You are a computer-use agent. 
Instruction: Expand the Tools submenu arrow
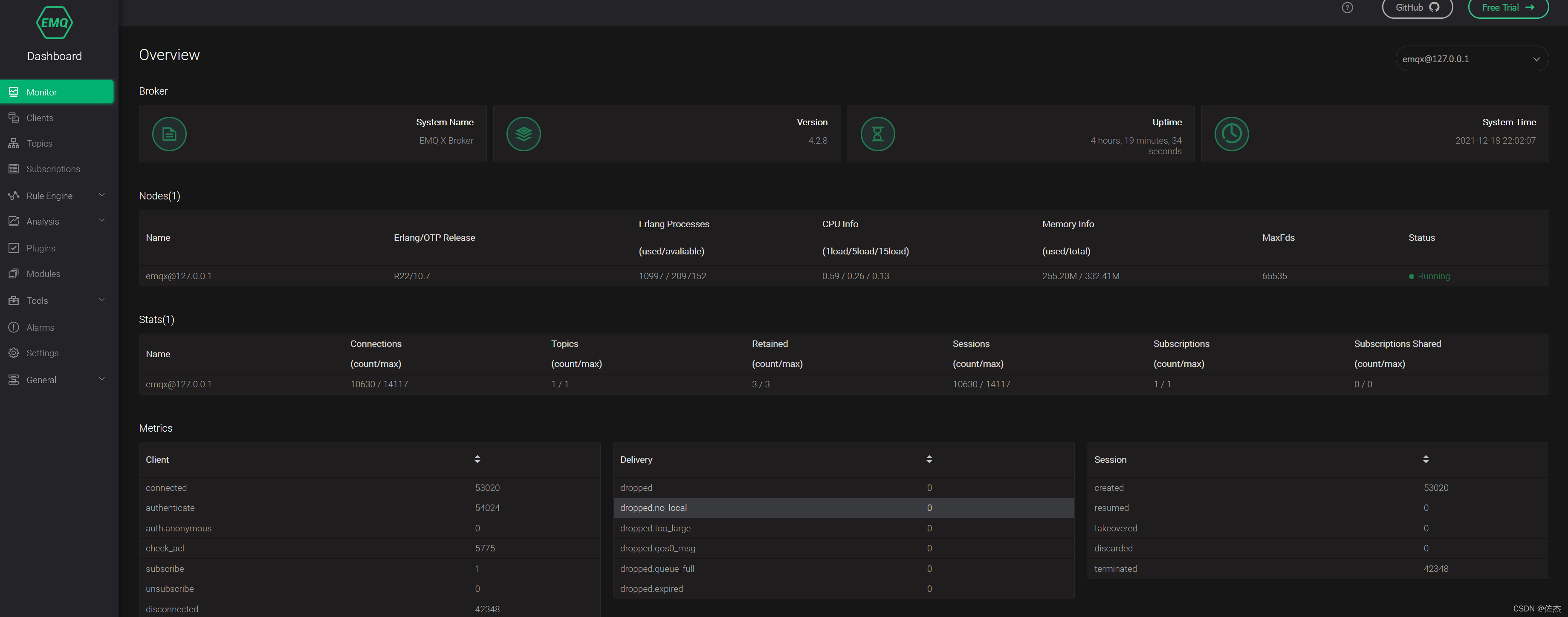101,300
